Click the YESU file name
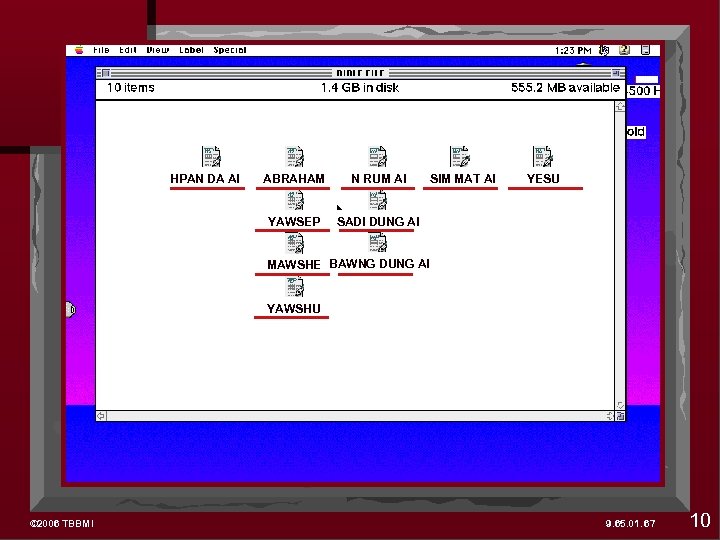Image resolution: width=720 pixels, height=540 pixels. pos(543,179)
